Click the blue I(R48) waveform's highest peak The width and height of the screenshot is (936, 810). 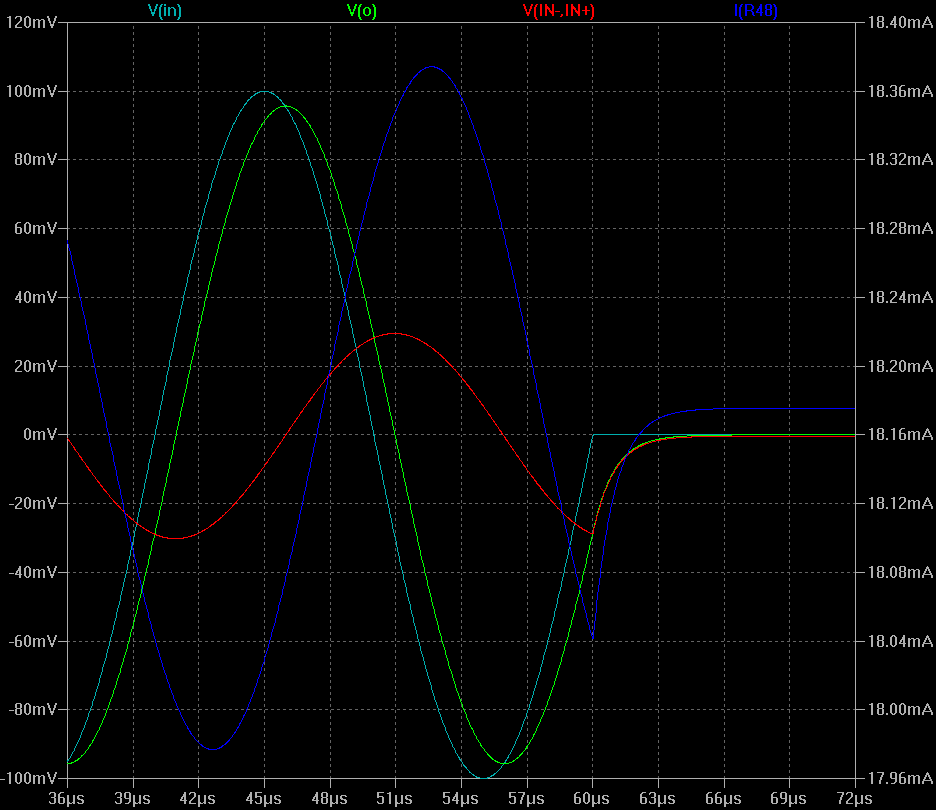432,66
